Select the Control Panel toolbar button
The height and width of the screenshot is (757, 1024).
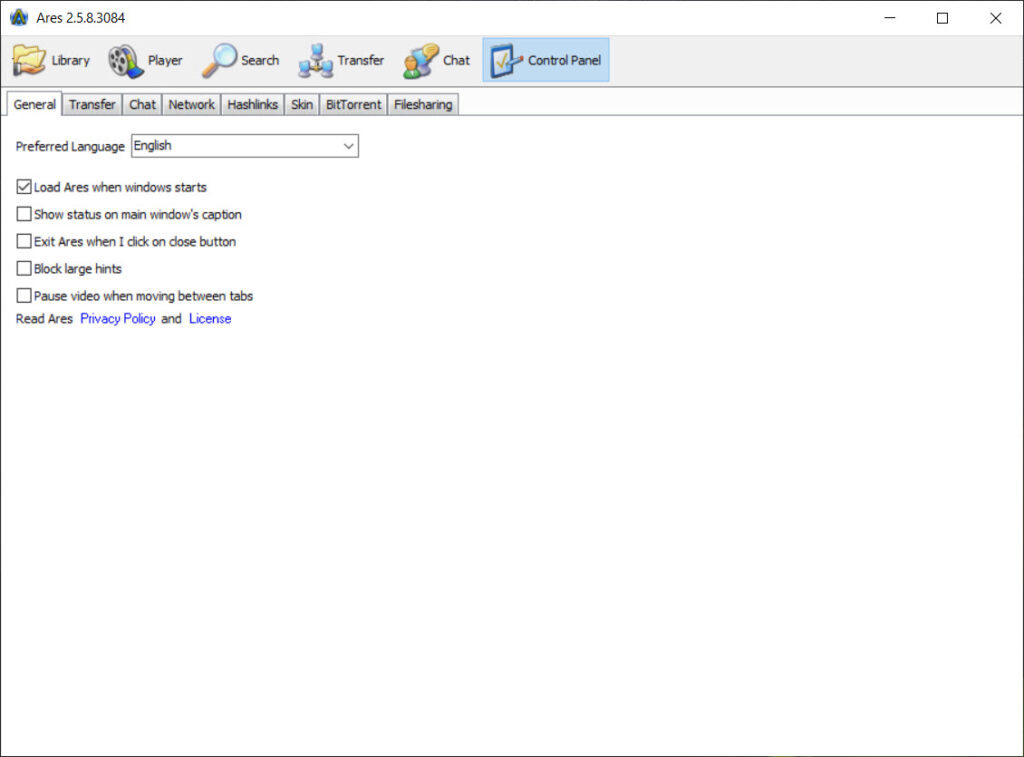click(x=546, y=60)
